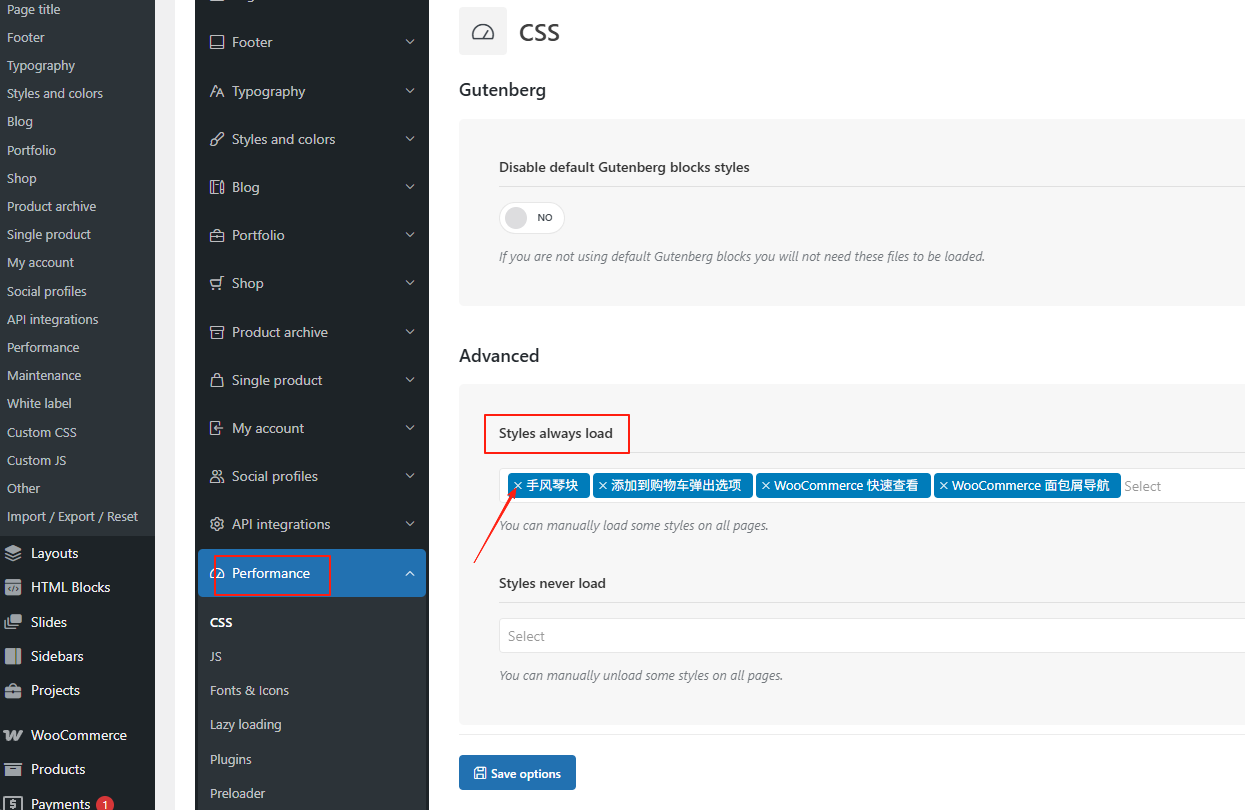Open the JS performance submenu item
The image size is (1245, 810).
tap(216, 656)
